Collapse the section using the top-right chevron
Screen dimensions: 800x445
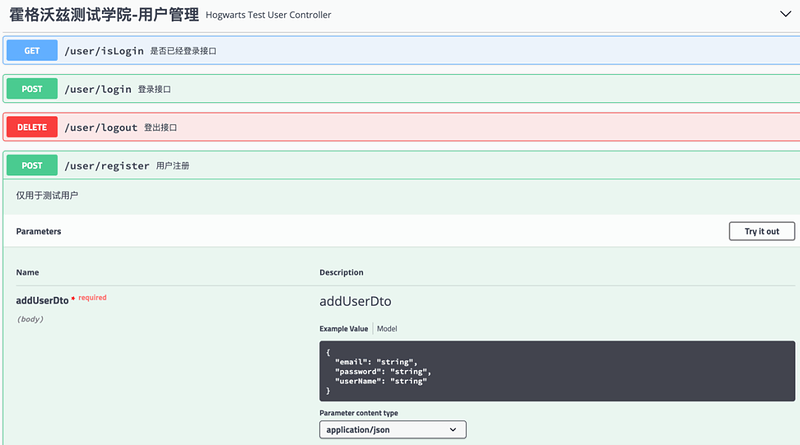[x=785, y=14]
